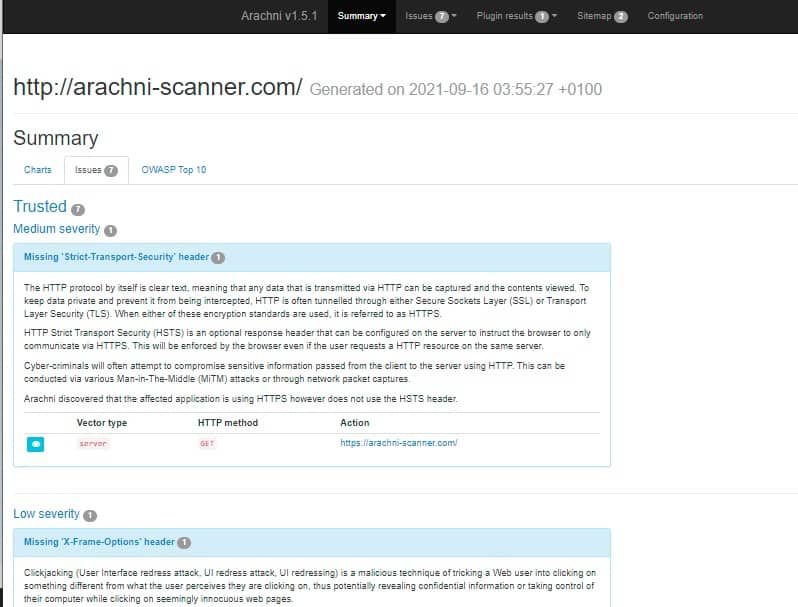Image resolution: width=798 pixels, height=607 pixels.
Task: Click the Trusted section heading
Action: coord(40,207)
